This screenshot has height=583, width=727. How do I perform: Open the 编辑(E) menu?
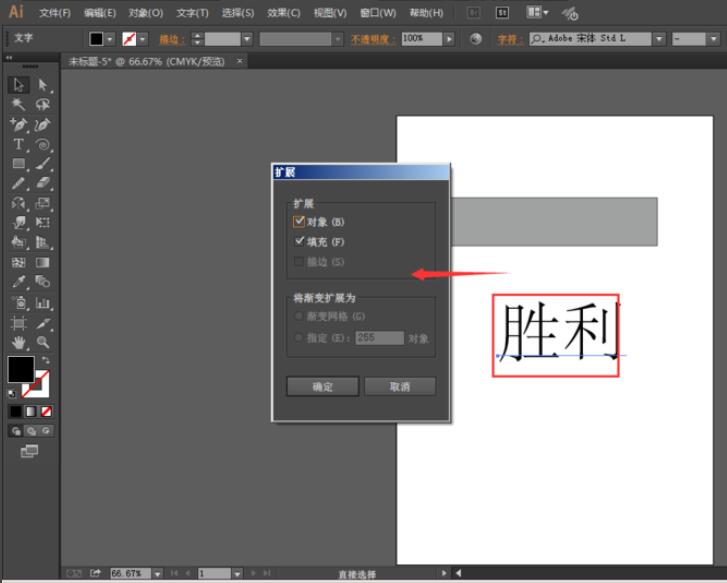coord(100,13)
